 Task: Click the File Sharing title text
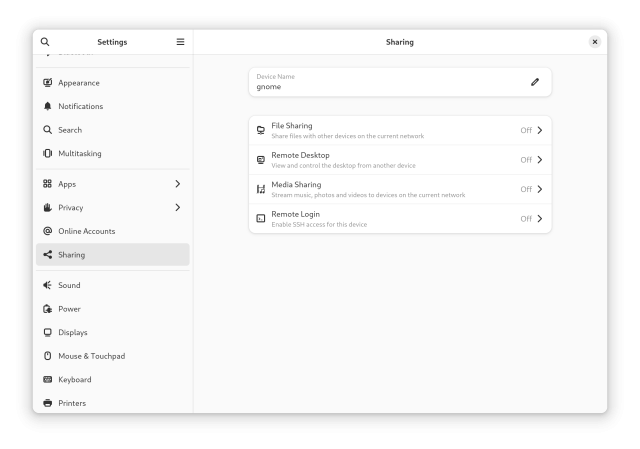291,126
